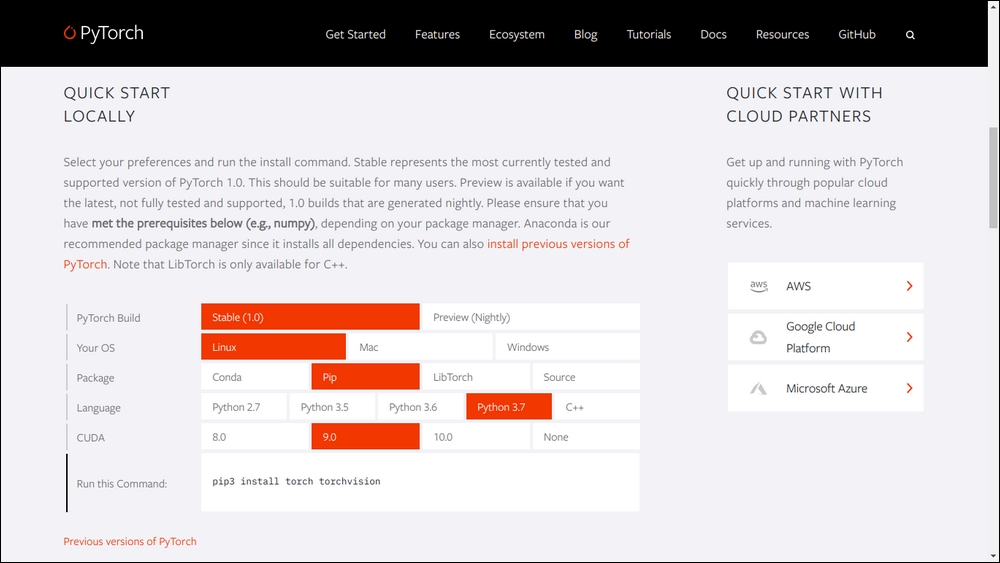Open the AWS cloud partner card

tap(825, 286)
